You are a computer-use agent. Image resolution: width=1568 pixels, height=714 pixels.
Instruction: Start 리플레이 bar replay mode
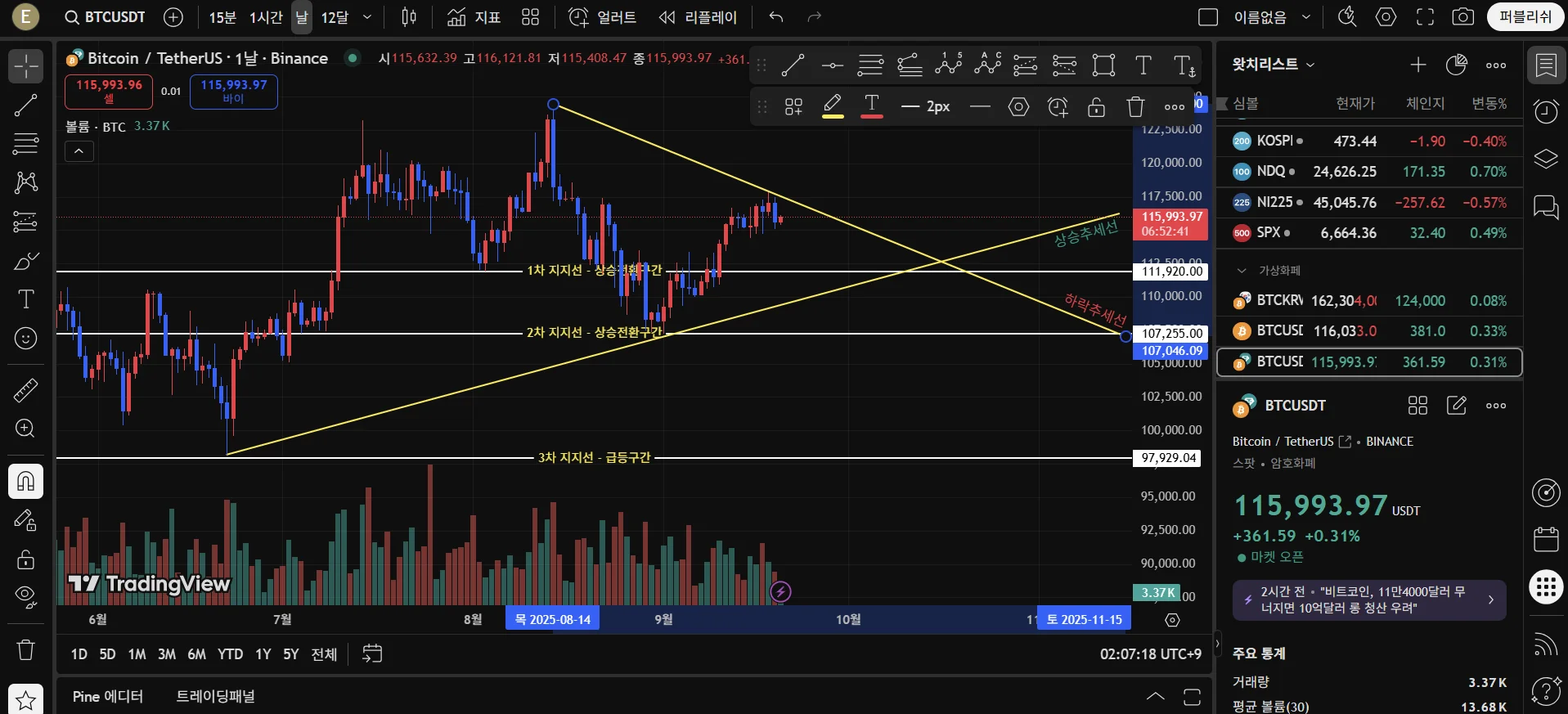(x=699, y=17)
